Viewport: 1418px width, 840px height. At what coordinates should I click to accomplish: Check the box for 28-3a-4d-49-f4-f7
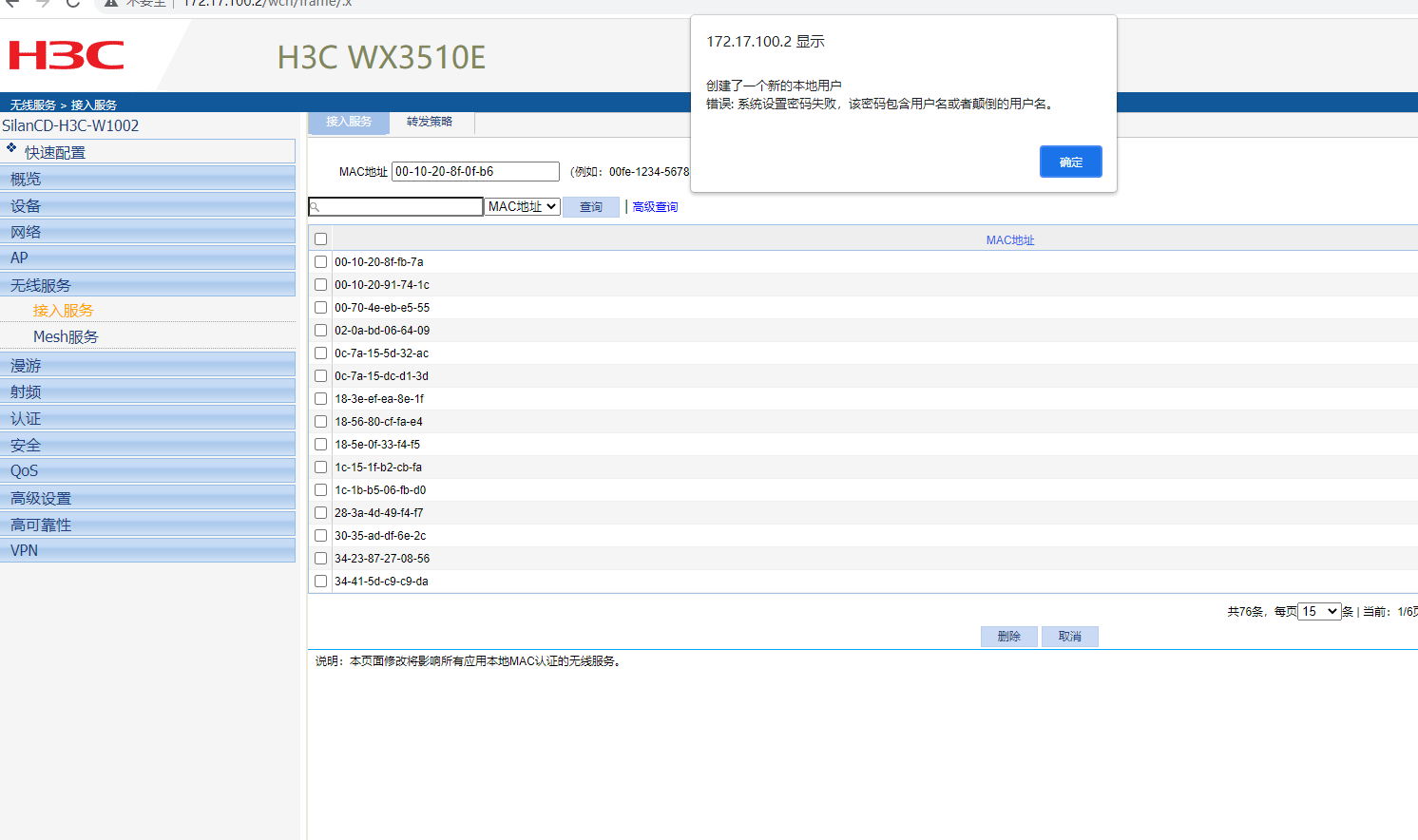320,513
